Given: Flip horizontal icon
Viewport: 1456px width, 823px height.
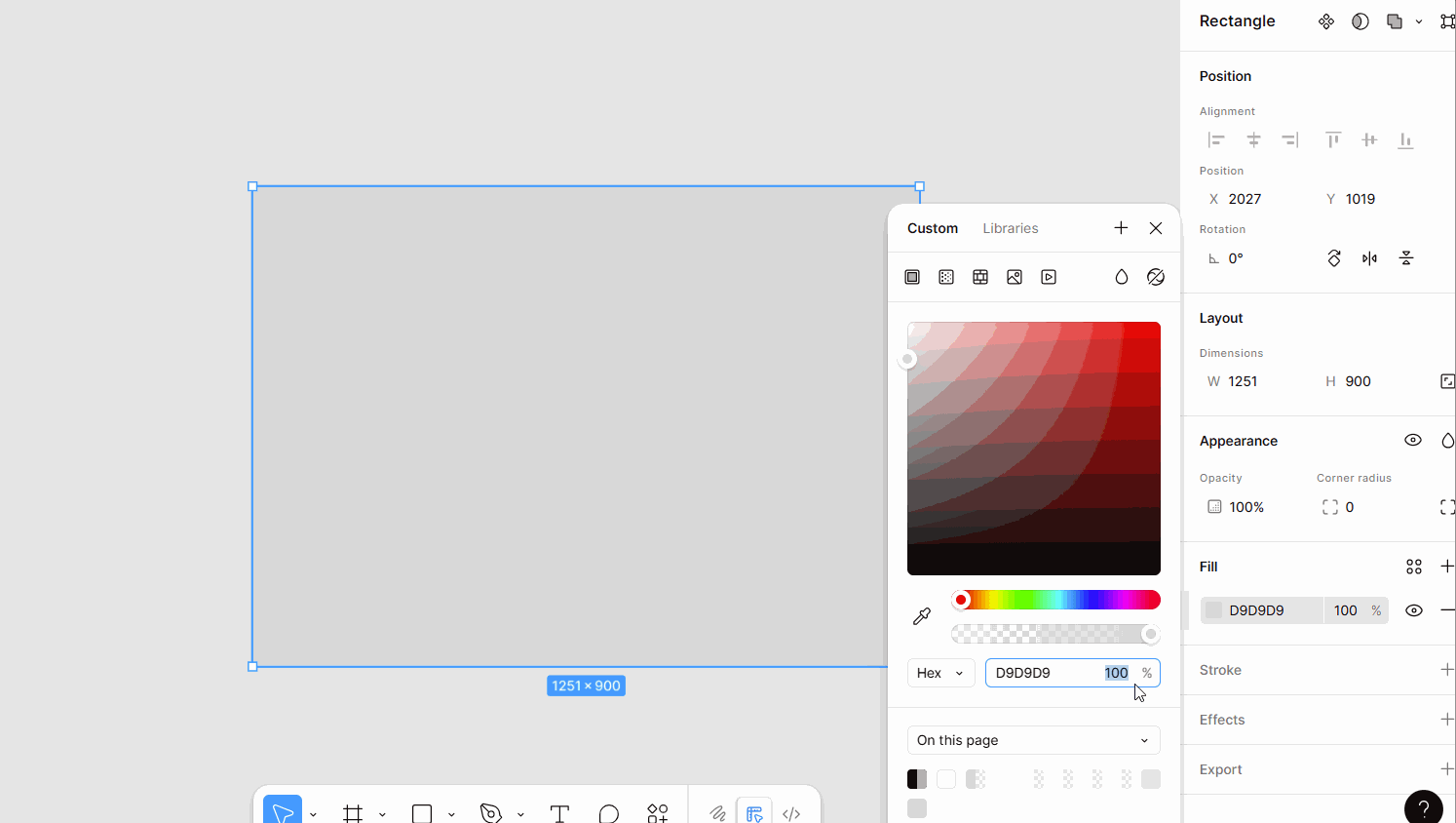Looking at the screenshot, I should tap(1370, 258).
